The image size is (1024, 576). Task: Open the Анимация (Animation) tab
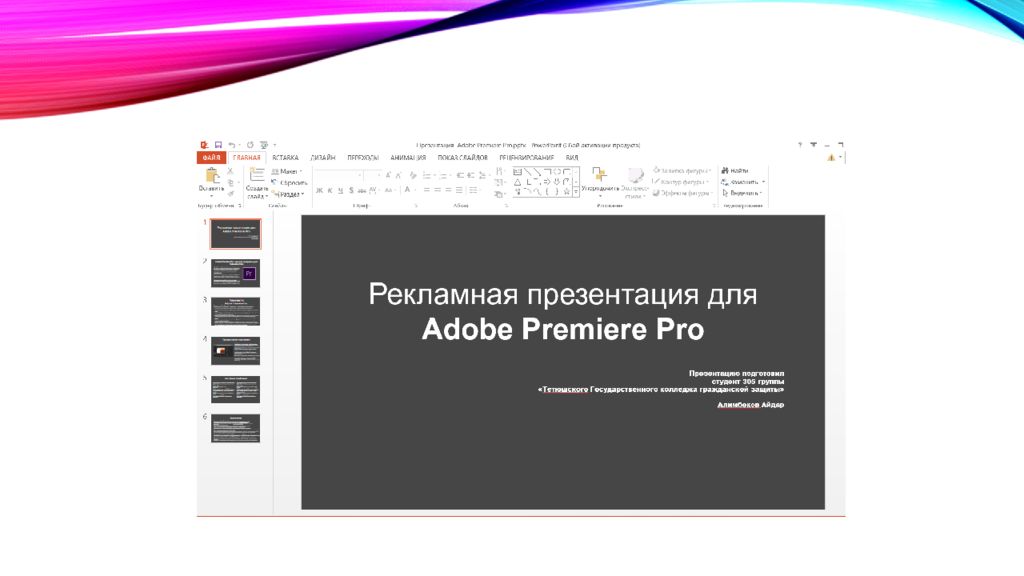click(408, 157)
